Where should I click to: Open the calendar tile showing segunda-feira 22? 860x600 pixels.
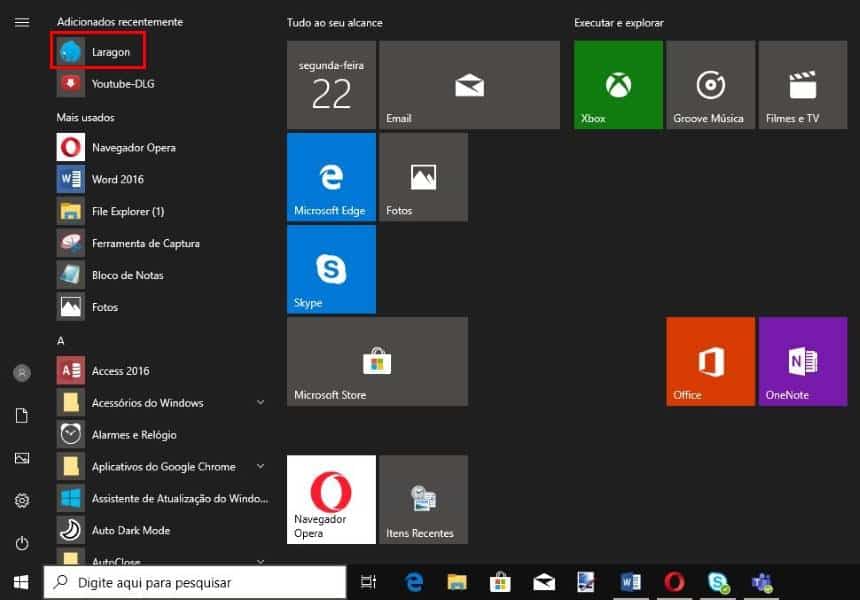pyautogui.click(x=331, y=85)
